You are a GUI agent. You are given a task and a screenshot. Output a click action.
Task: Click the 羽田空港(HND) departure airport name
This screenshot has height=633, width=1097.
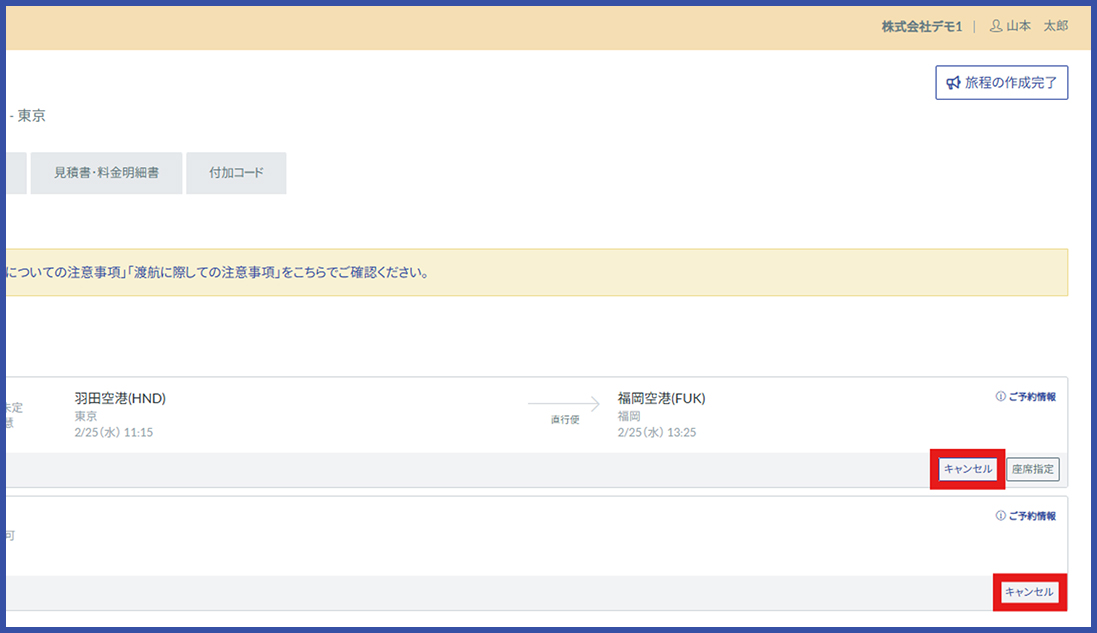(x=120, y=398)
